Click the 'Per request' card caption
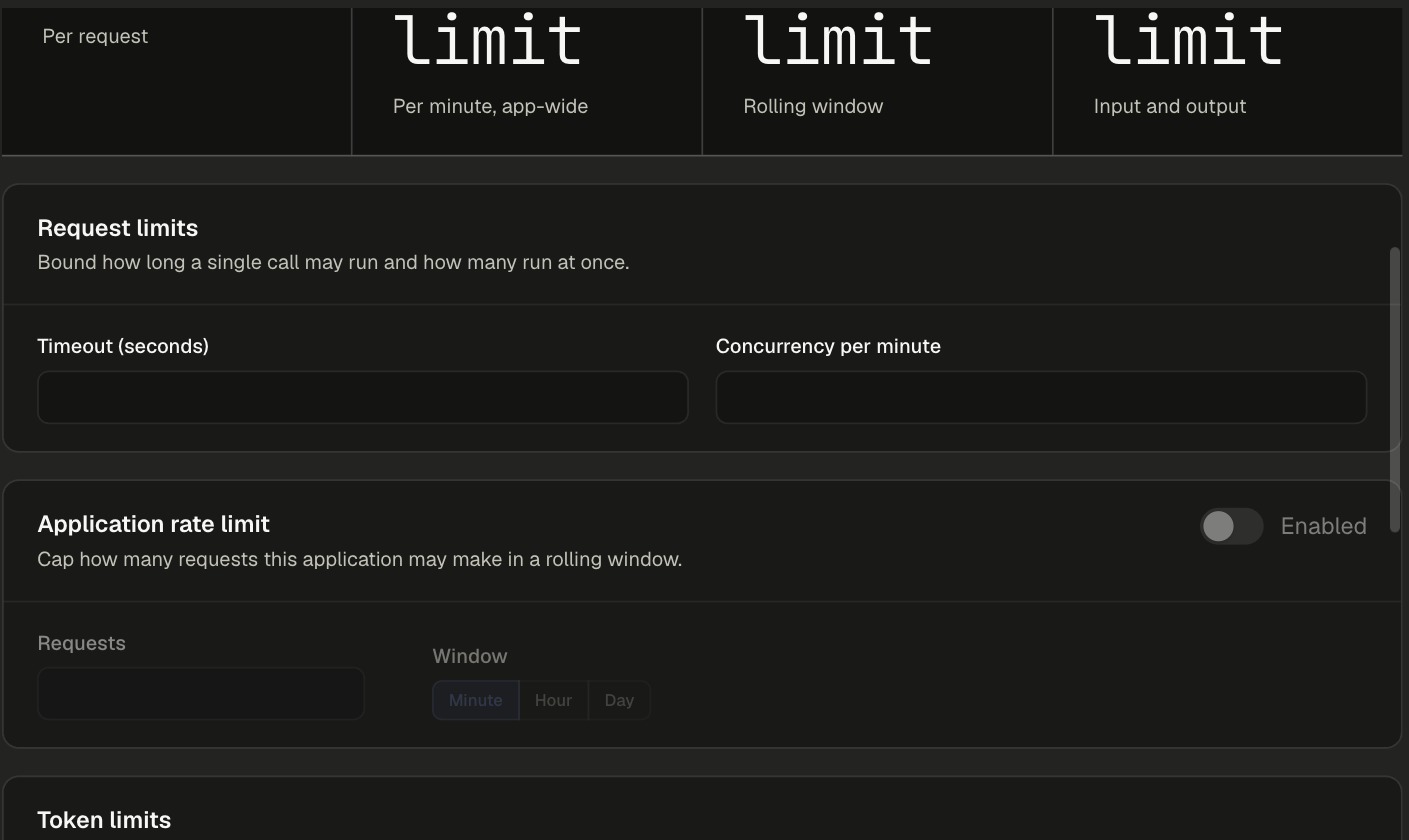Screen dimensions: 1409x840 [95, 36]
